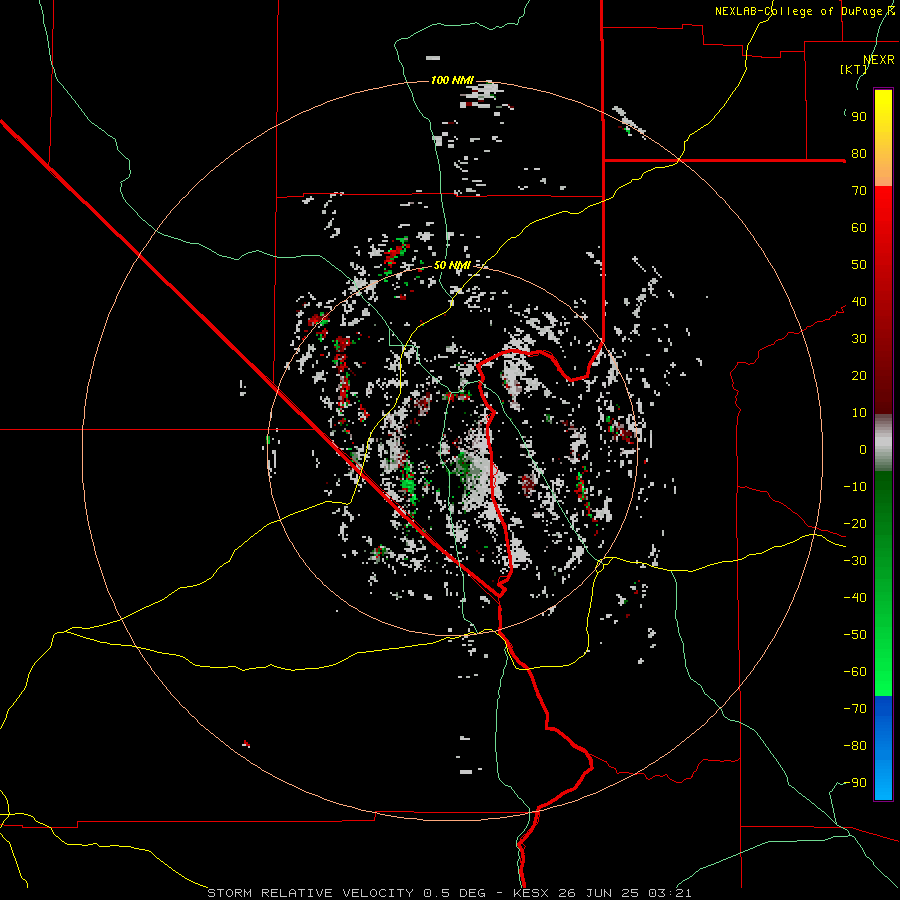This screenshot has width=900, height=900.
Task: Click the -80 value on velocity scale
Action: tap(855, 746)
